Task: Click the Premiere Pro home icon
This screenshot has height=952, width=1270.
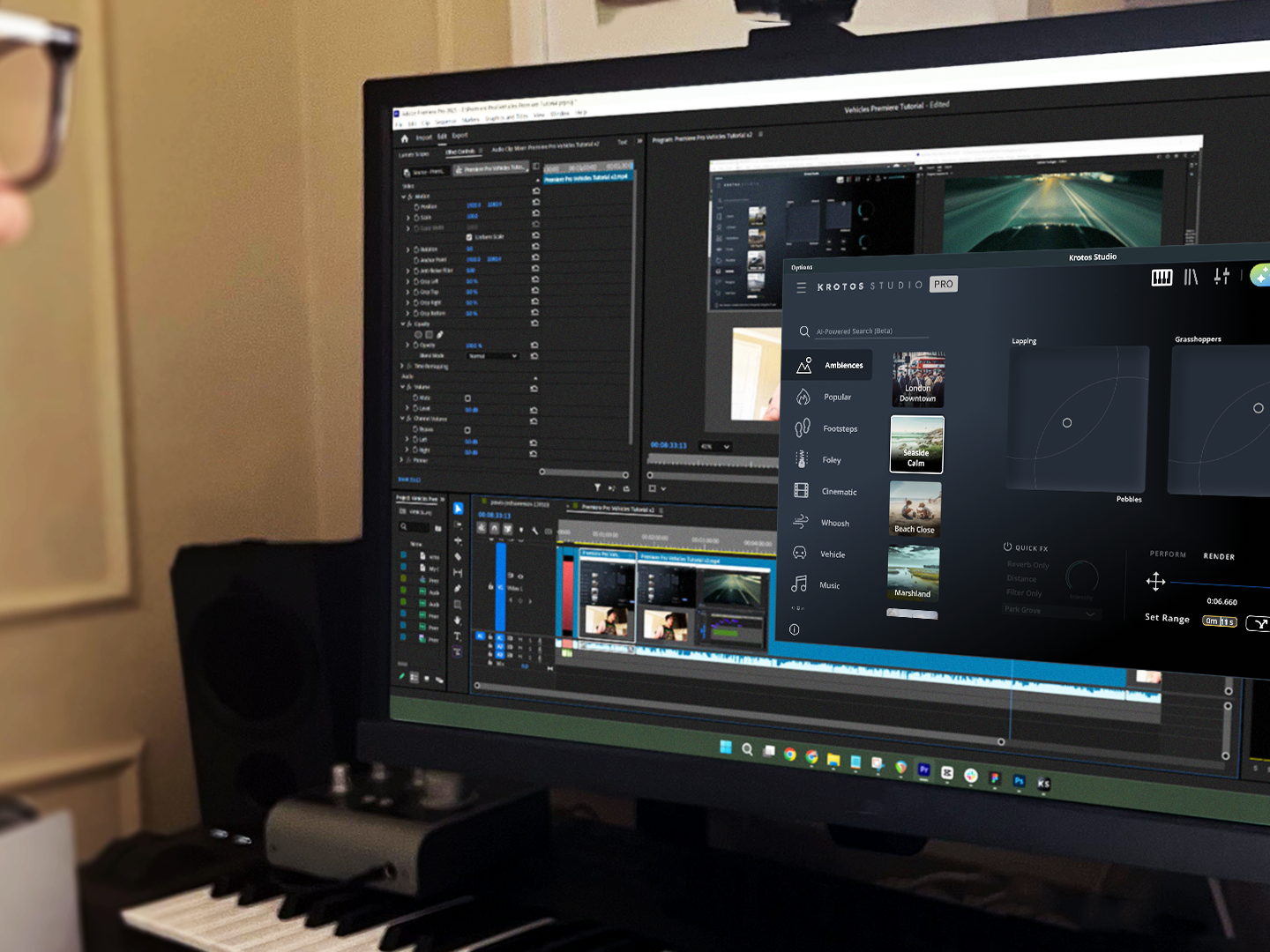Action: [x=405, y=138]
